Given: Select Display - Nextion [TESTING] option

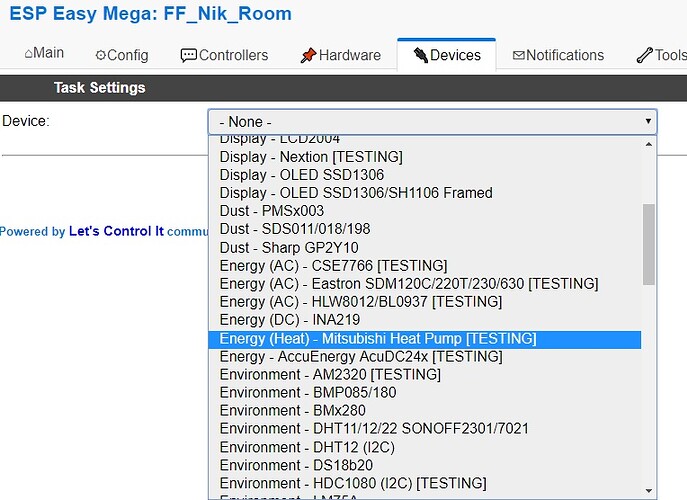Looking at the screenshot, I should click(x=311, y=157).
